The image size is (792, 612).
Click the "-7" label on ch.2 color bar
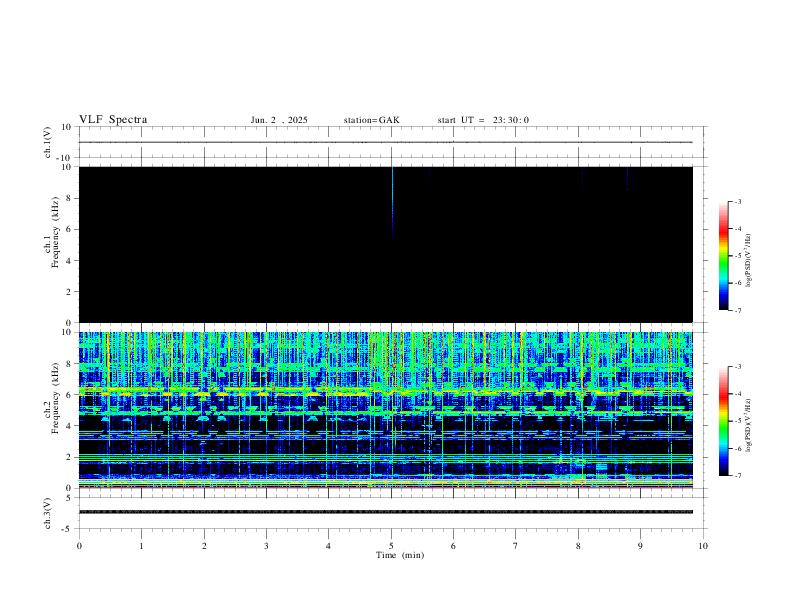pyautogui.click(x=738, y=476)
